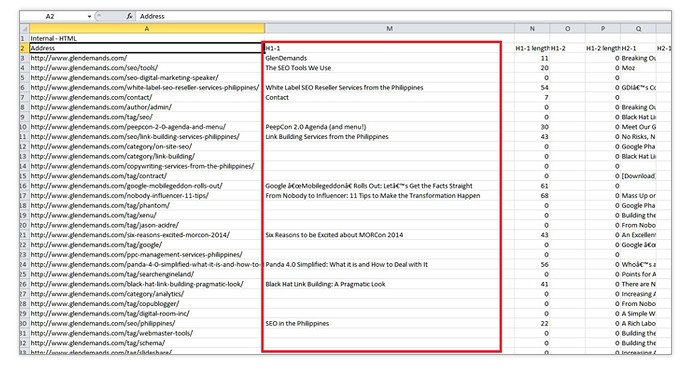
Task: Click the formula bar containing Address
Action: tap(403, 16)
